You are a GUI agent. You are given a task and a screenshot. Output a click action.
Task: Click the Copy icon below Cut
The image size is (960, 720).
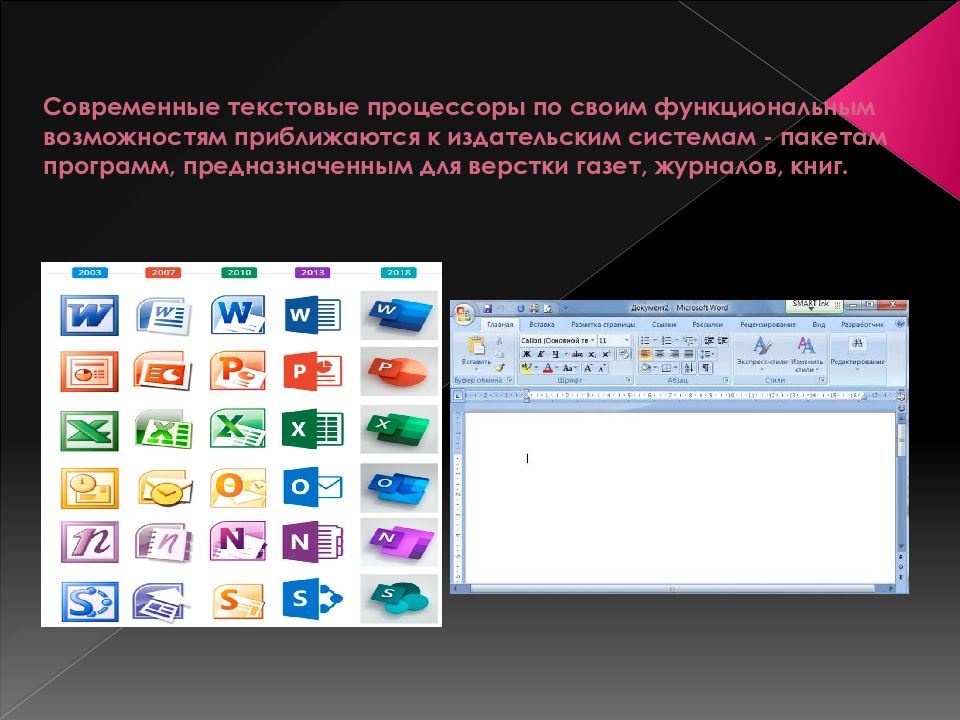499,353
